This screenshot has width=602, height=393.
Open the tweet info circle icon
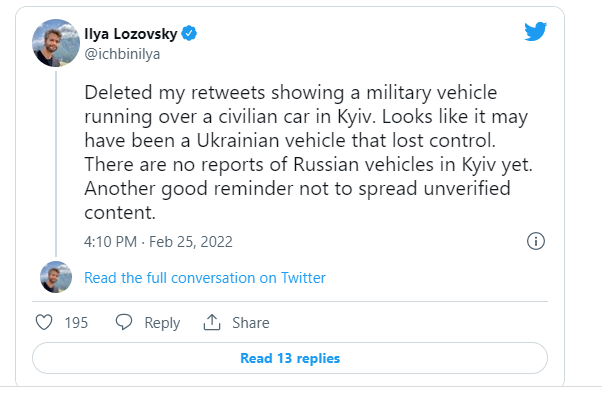coord(536,241)
